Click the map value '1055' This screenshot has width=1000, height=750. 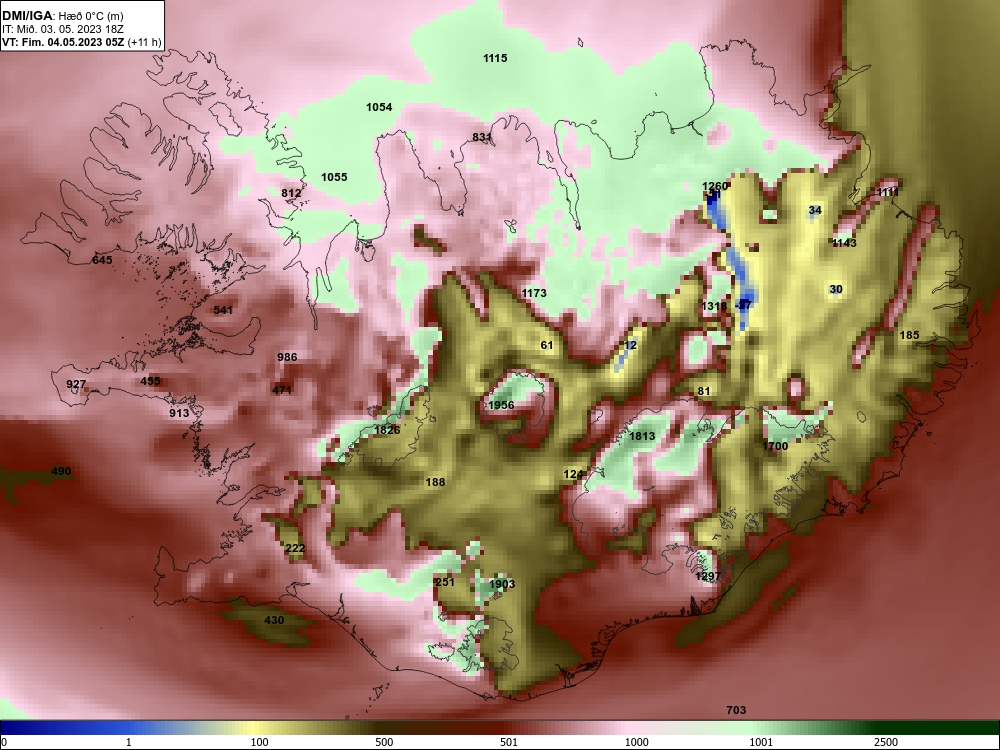[x=334, y=177]
